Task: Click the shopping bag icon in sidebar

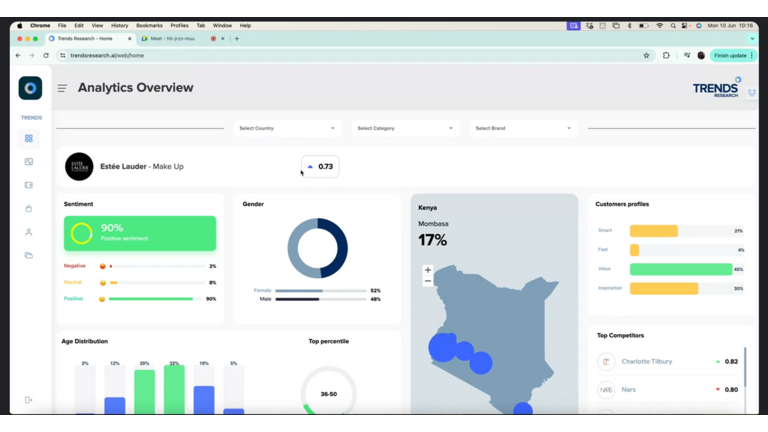Action: [x=29, y=209]
